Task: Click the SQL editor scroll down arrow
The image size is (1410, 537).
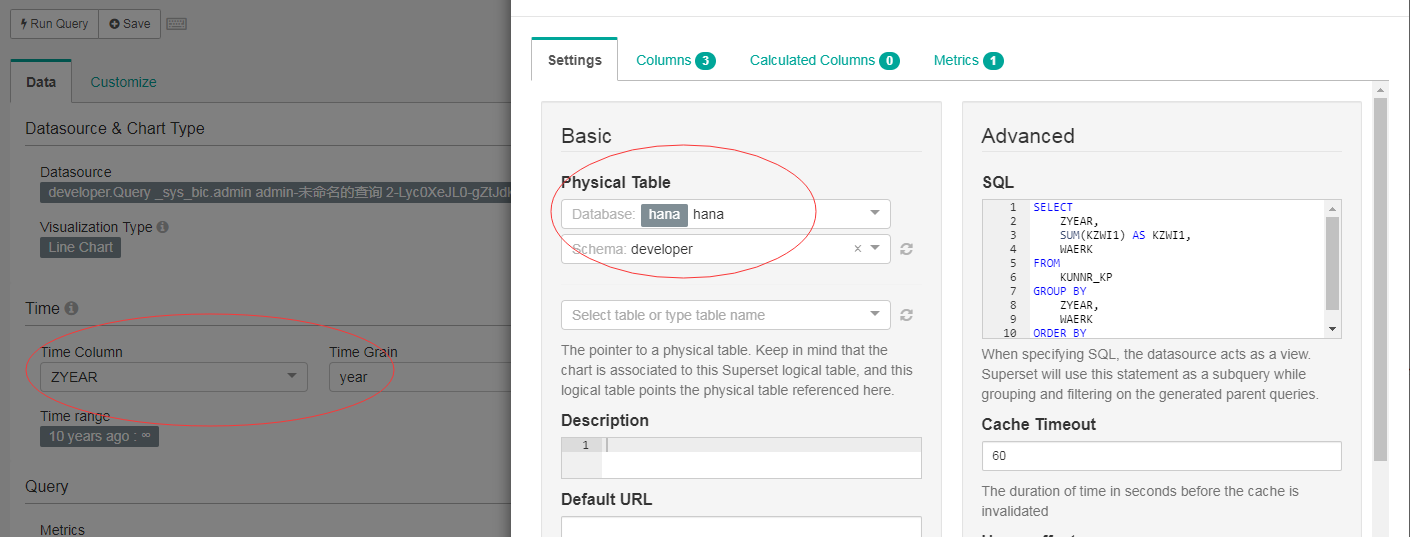Action: point(1332,329)
